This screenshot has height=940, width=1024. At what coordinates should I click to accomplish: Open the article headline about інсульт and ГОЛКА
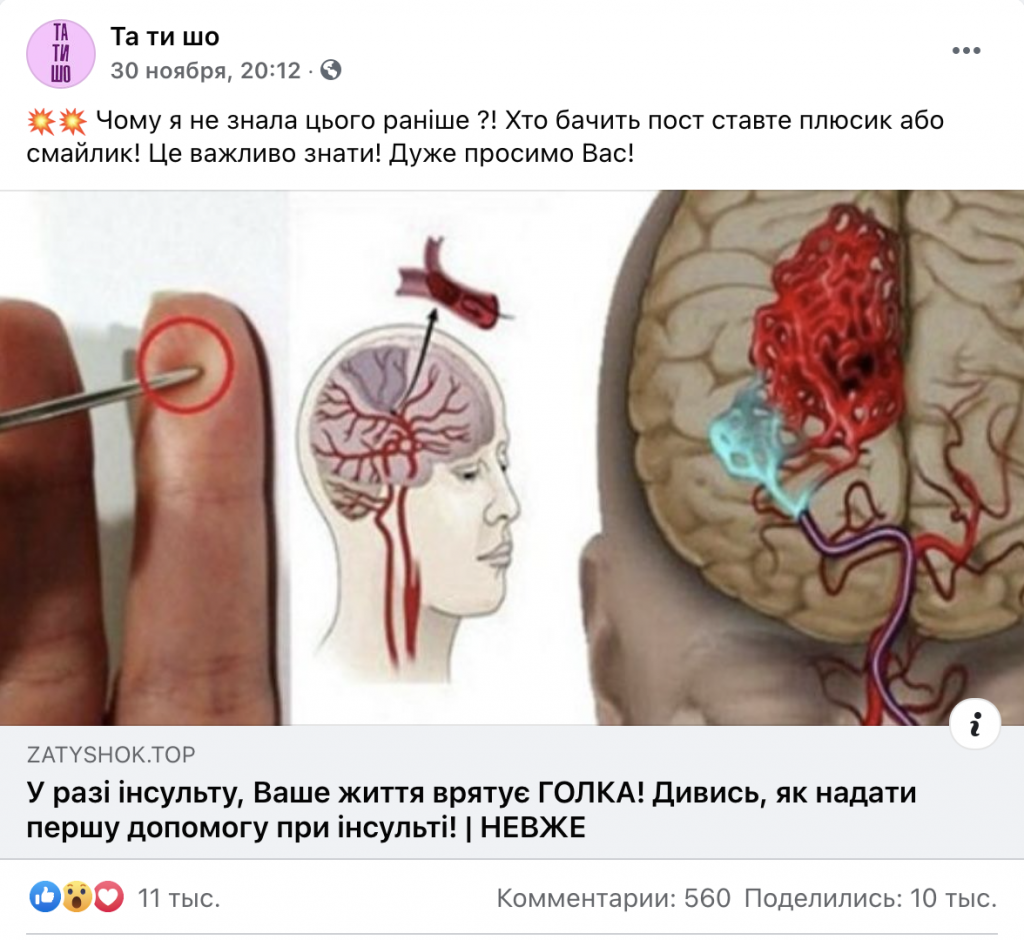(472, 810)
